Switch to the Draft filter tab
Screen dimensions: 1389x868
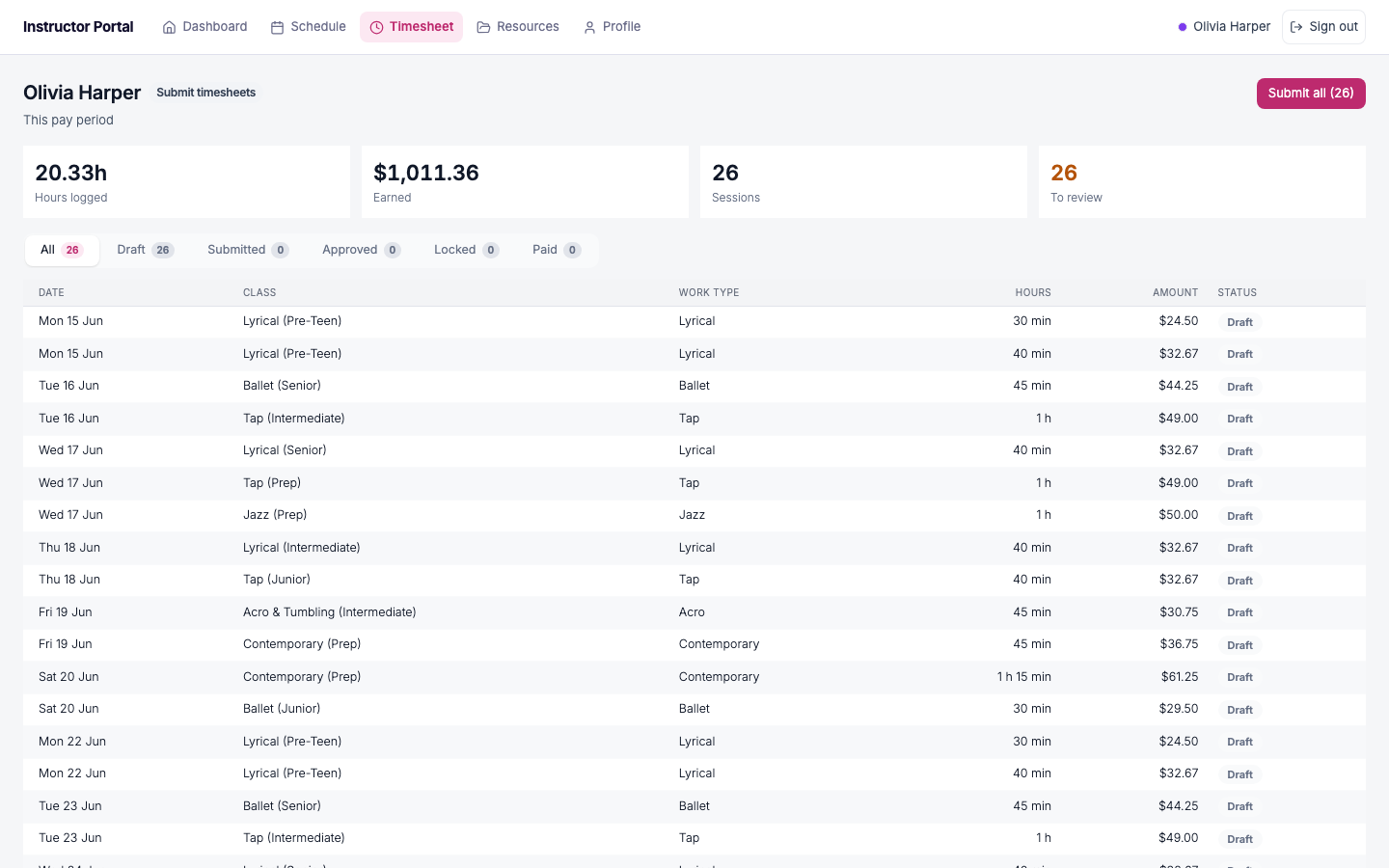click(x=145, y=250)
